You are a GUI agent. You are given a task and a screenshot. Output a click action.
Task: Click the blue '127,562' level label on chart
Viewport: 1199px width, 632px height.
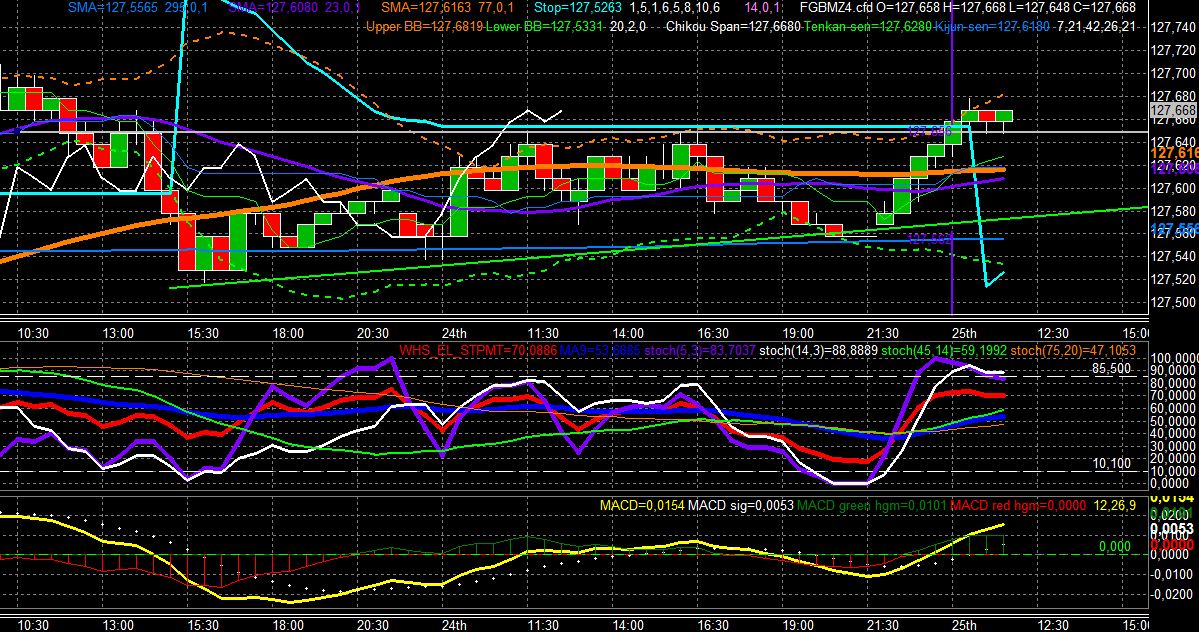[930, 238]
